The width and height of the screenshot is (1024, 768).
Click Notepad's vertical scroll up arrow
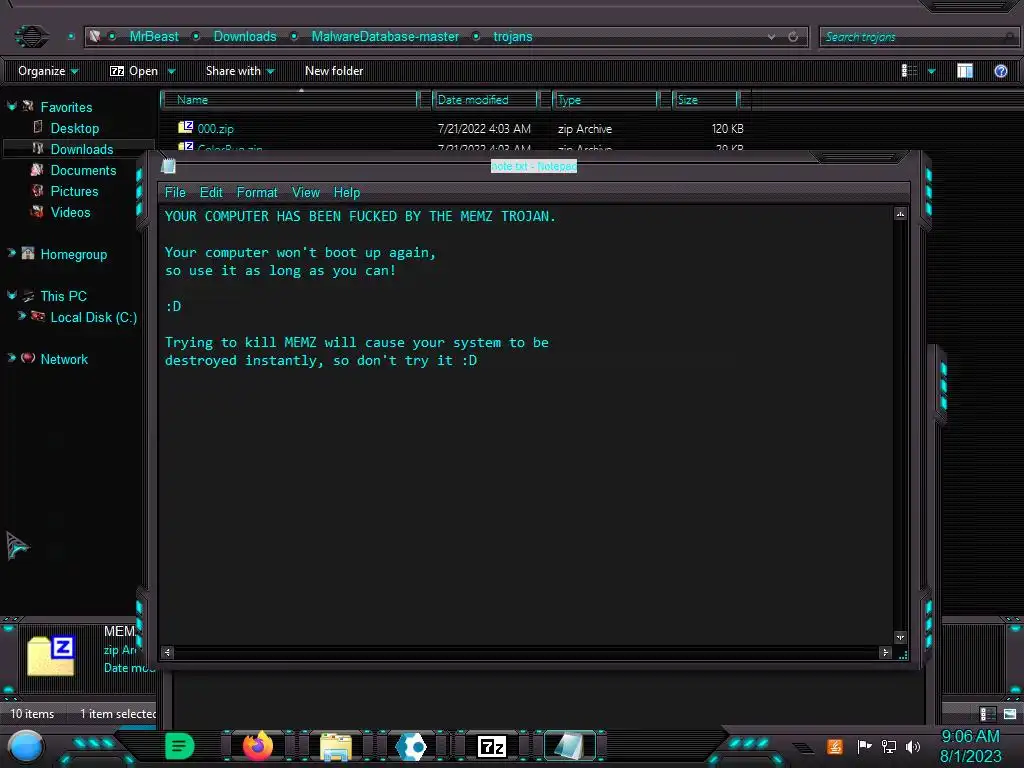pyautogui.click(x=900, y=214)
